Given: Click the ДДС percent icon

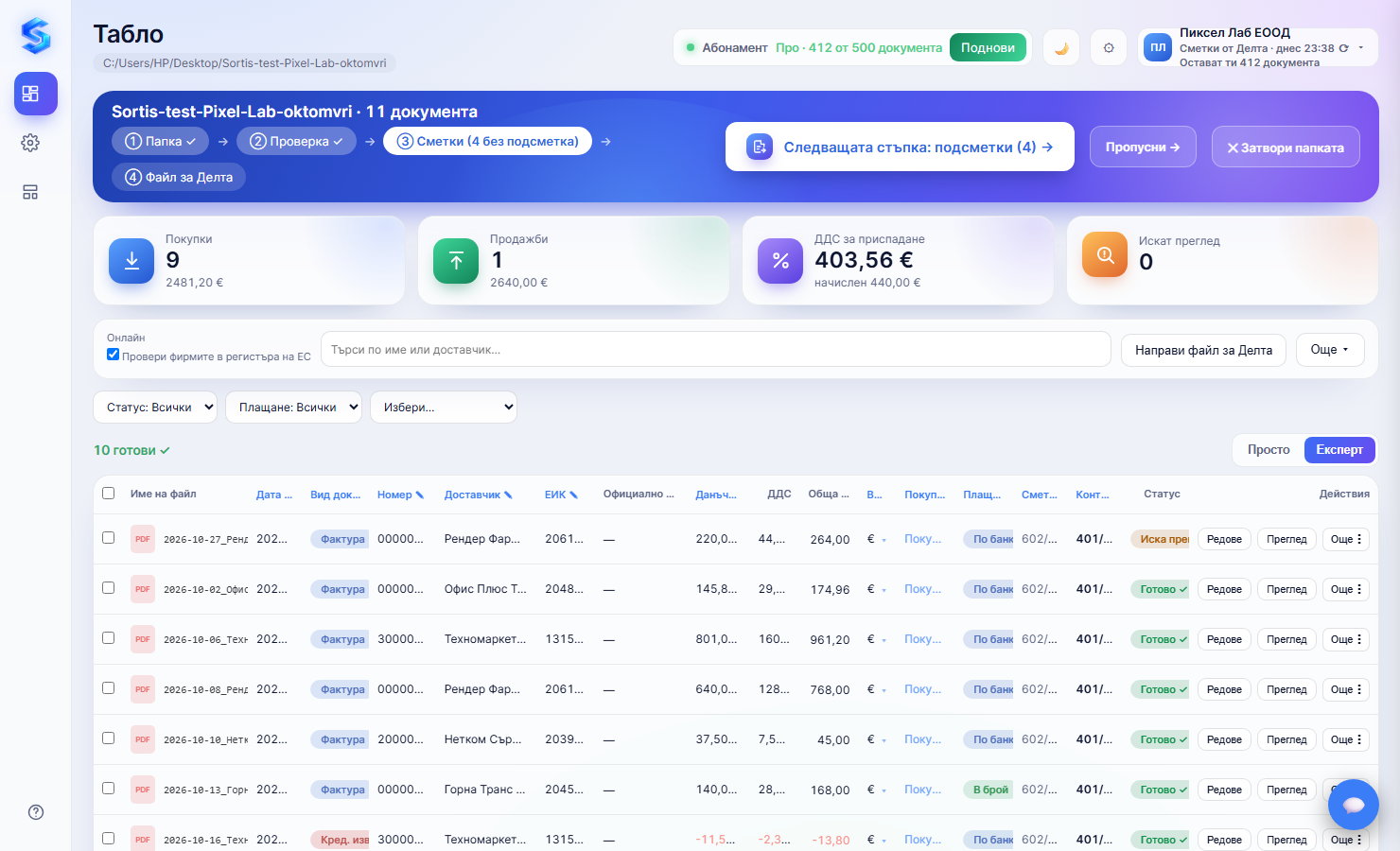Looking at the screenshot, I should click(x=780, y=261).
